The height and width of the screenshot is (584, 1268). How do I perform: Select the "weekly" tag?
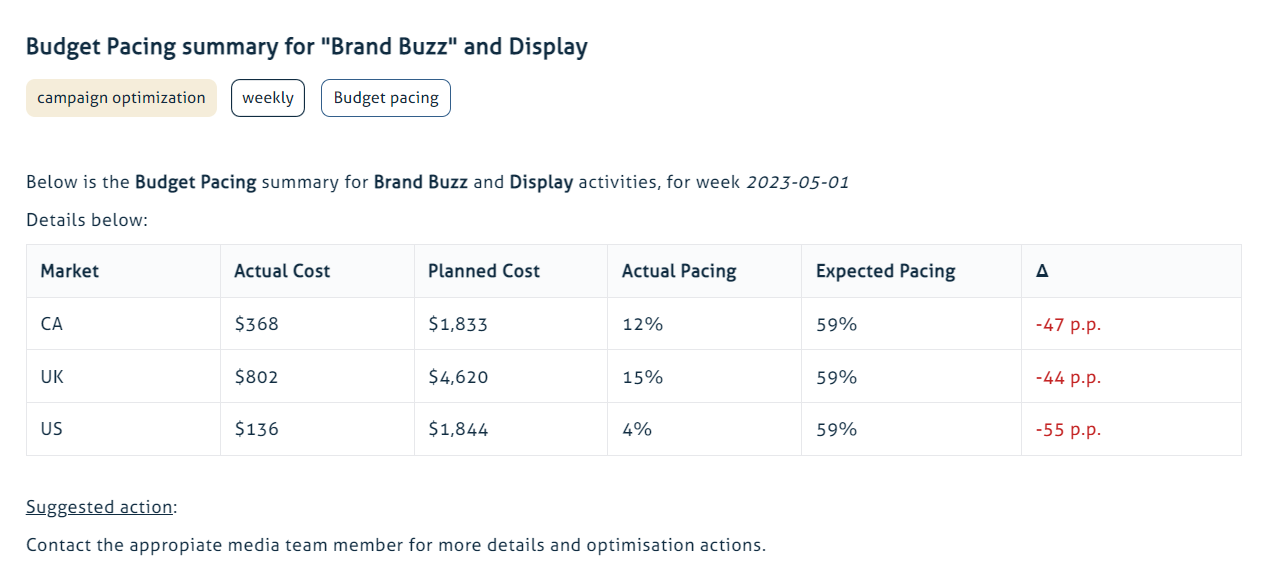tap(268, 98)
